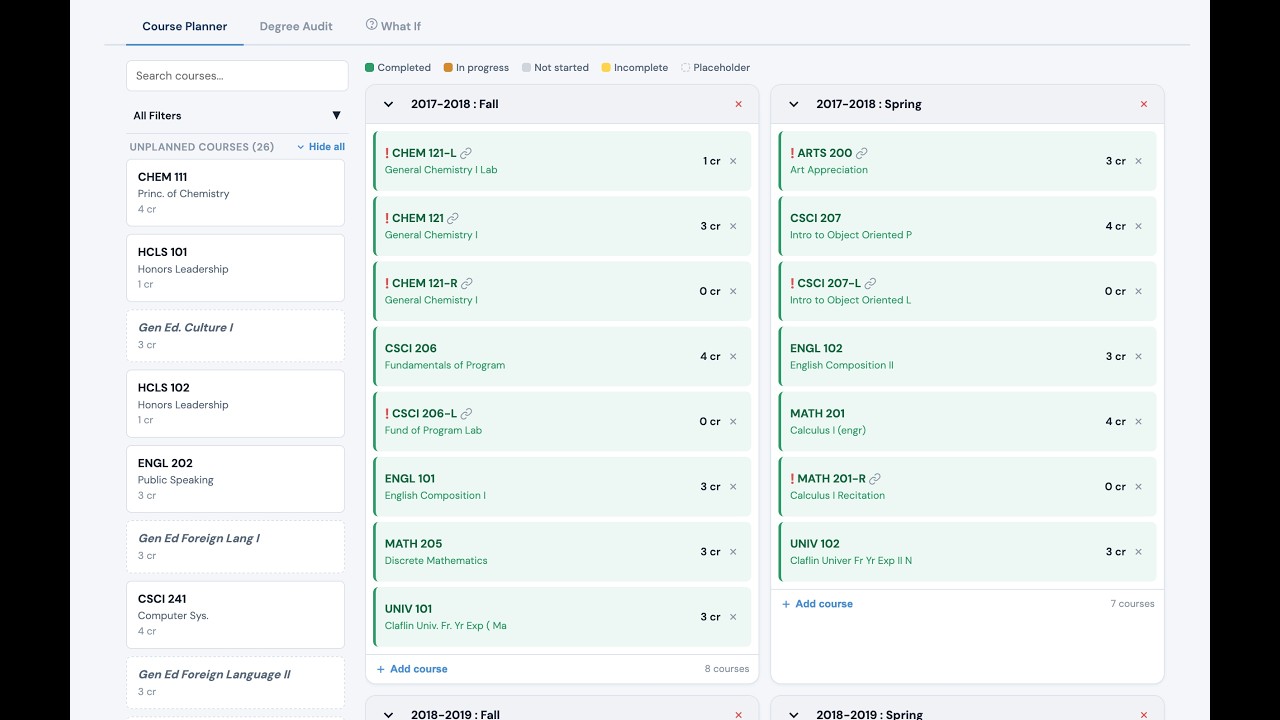Collapse the 2017-2018 Fall term
Screen dimensions: 1280x720
389,104
